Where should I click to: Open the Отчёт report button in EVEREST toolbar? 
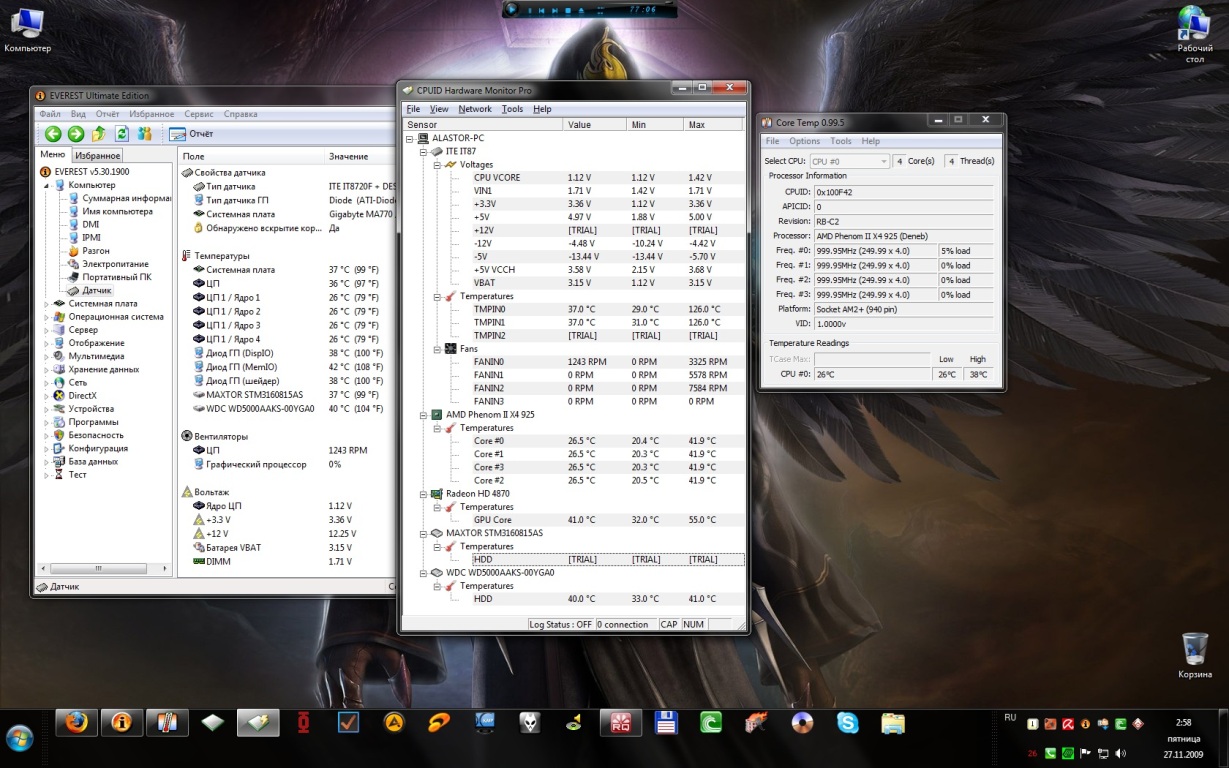coord(191,134)
